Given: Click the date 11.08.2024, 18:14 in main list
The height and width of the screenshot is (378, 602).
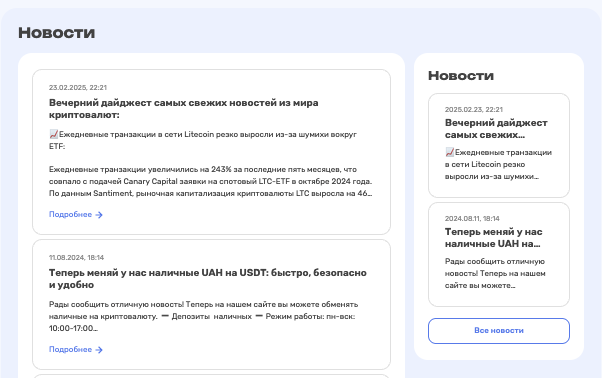Looking at the screenshot, I should click(x=76, y=258).
